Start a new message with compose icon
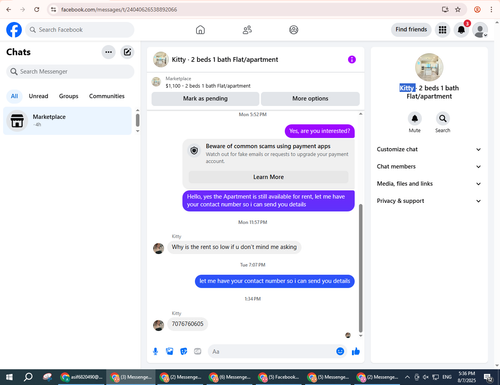 (127, 52)
